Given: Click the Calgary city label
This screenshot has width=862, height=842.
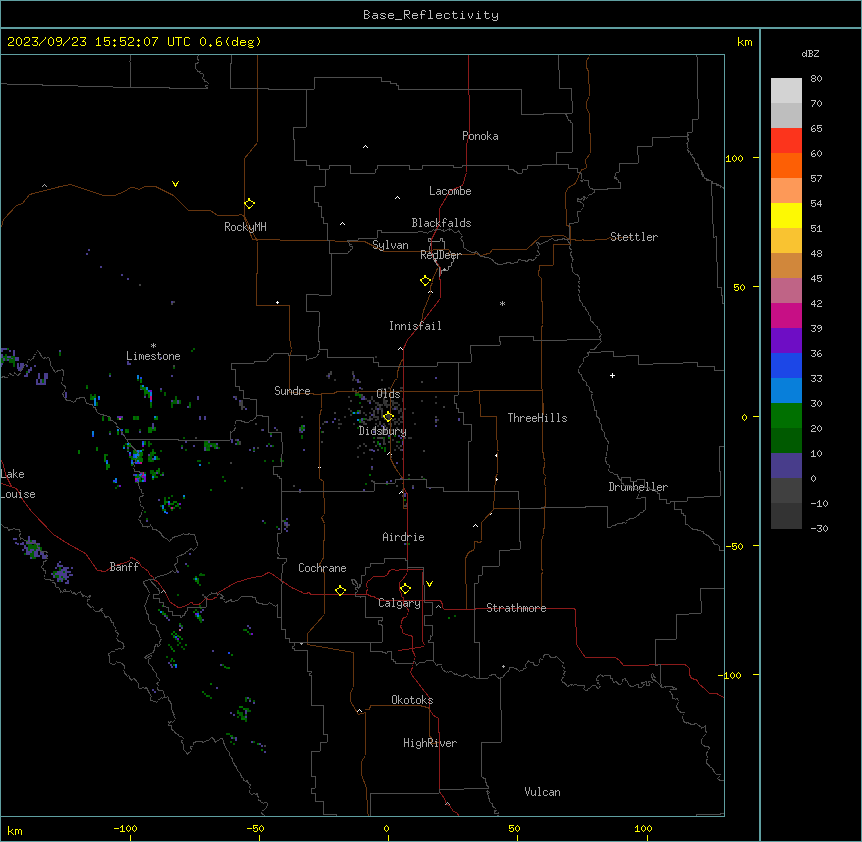Looking at the screenshot, I should 399,603.
